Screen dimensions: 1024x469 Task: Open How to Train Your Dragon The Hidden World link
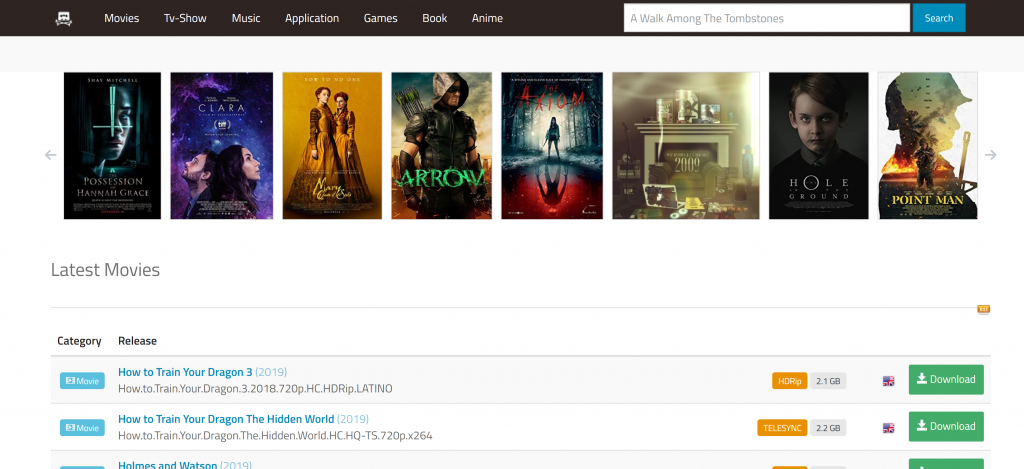pyautogui.click(x=226, y=419)
